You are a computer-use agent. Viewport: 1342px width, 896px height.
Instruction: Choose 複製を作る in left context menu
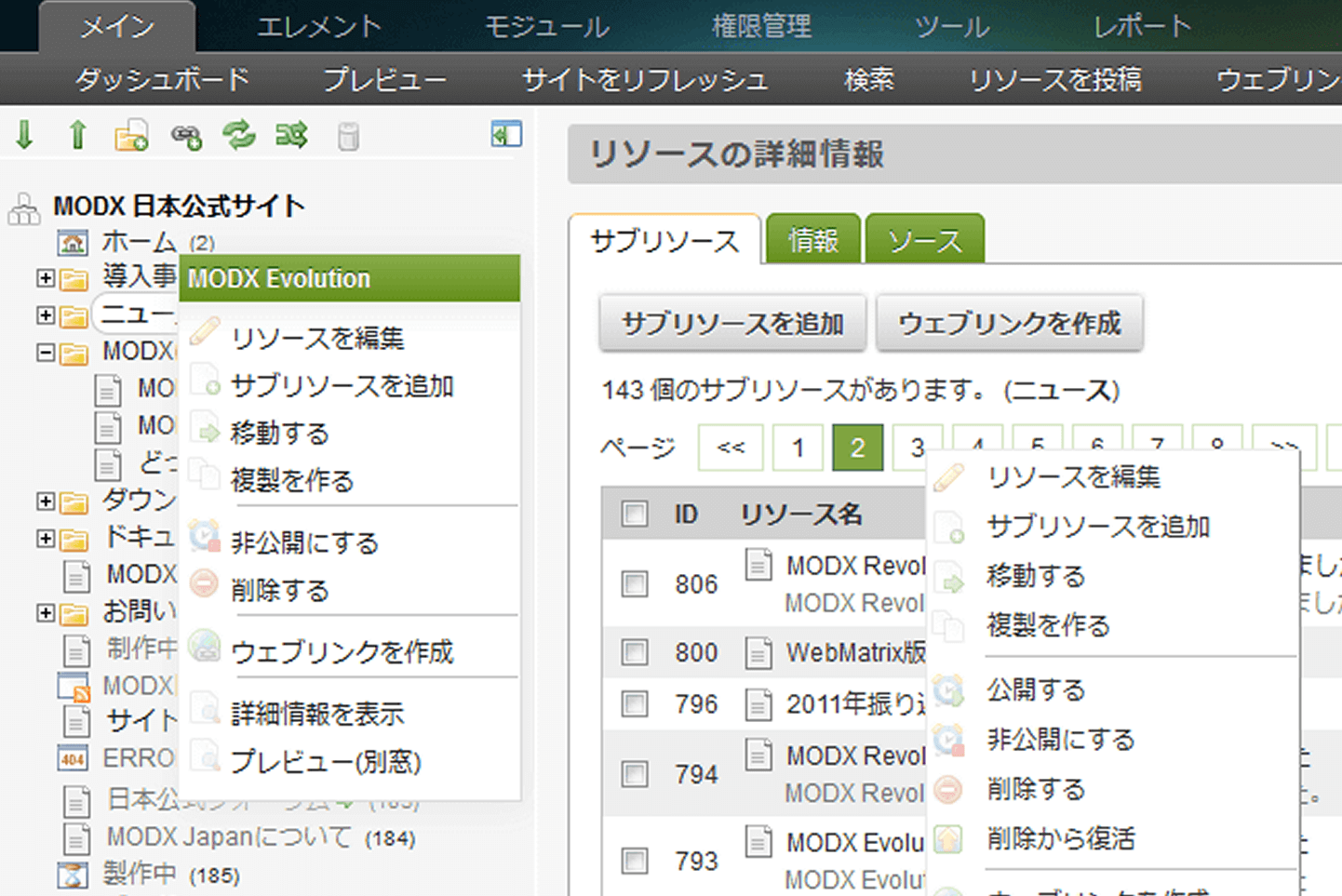click(292, 480)
